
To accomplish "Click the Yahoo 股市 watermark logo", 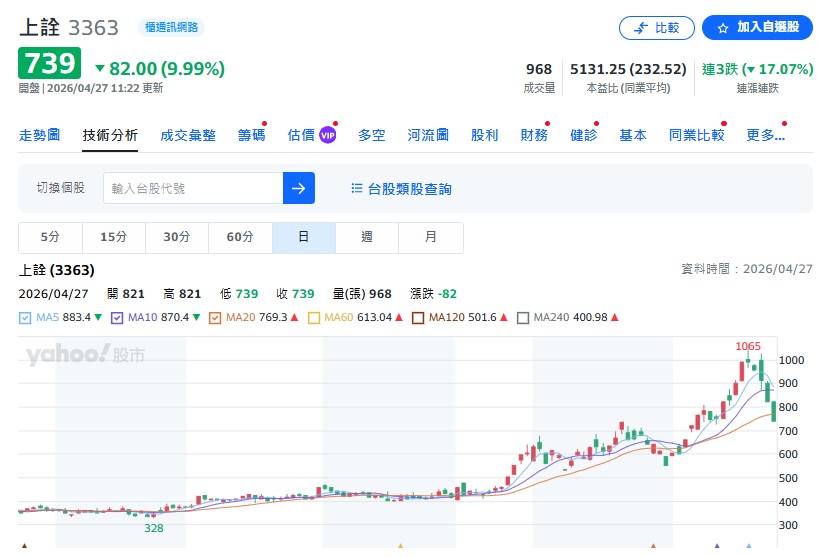I will pos(85,354).
